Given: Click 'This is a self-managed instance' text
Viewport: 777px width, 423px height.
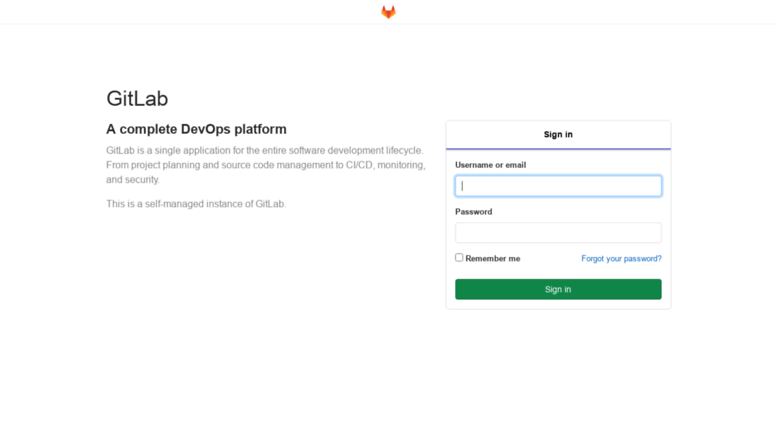Looking at the screenshot, I should tap(196, 204).
